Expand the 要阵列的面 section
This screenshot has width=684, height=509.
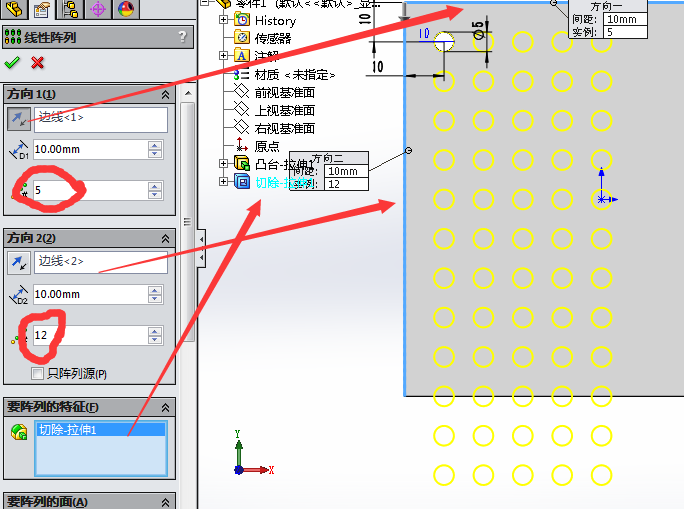[165, 502]
